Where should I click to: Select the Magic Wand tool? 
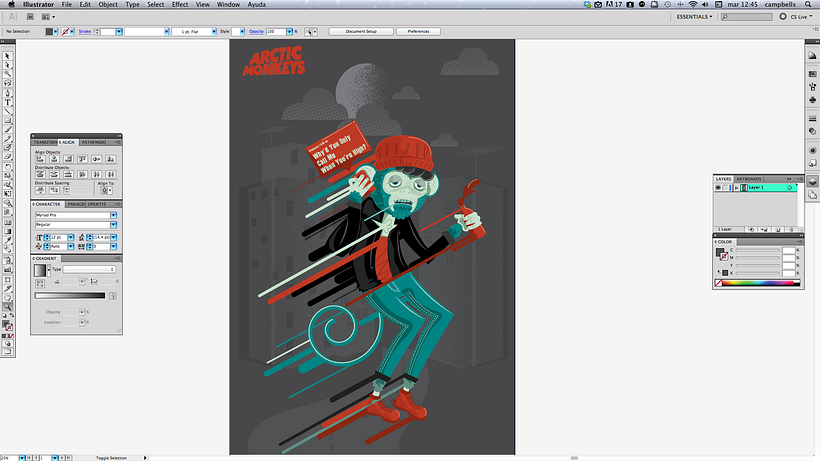[x=7, y=74]
